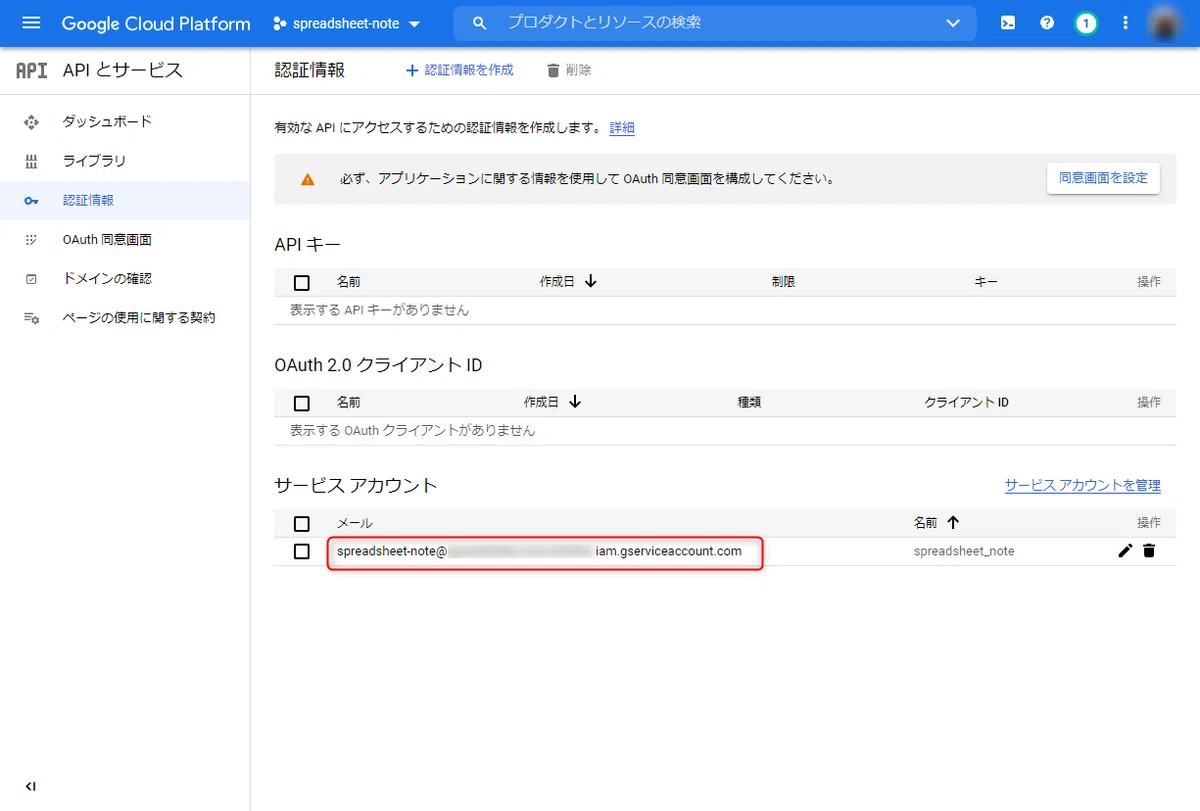
Task: Click the 制限 column header
Action: pos(783,282)
